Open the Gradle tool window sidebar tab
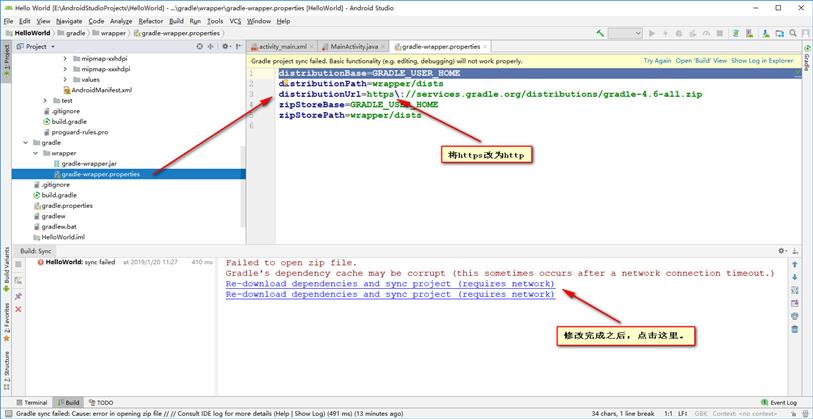This screenshot has height=419, width=813. pyautogui.click(x=807, y=57)
